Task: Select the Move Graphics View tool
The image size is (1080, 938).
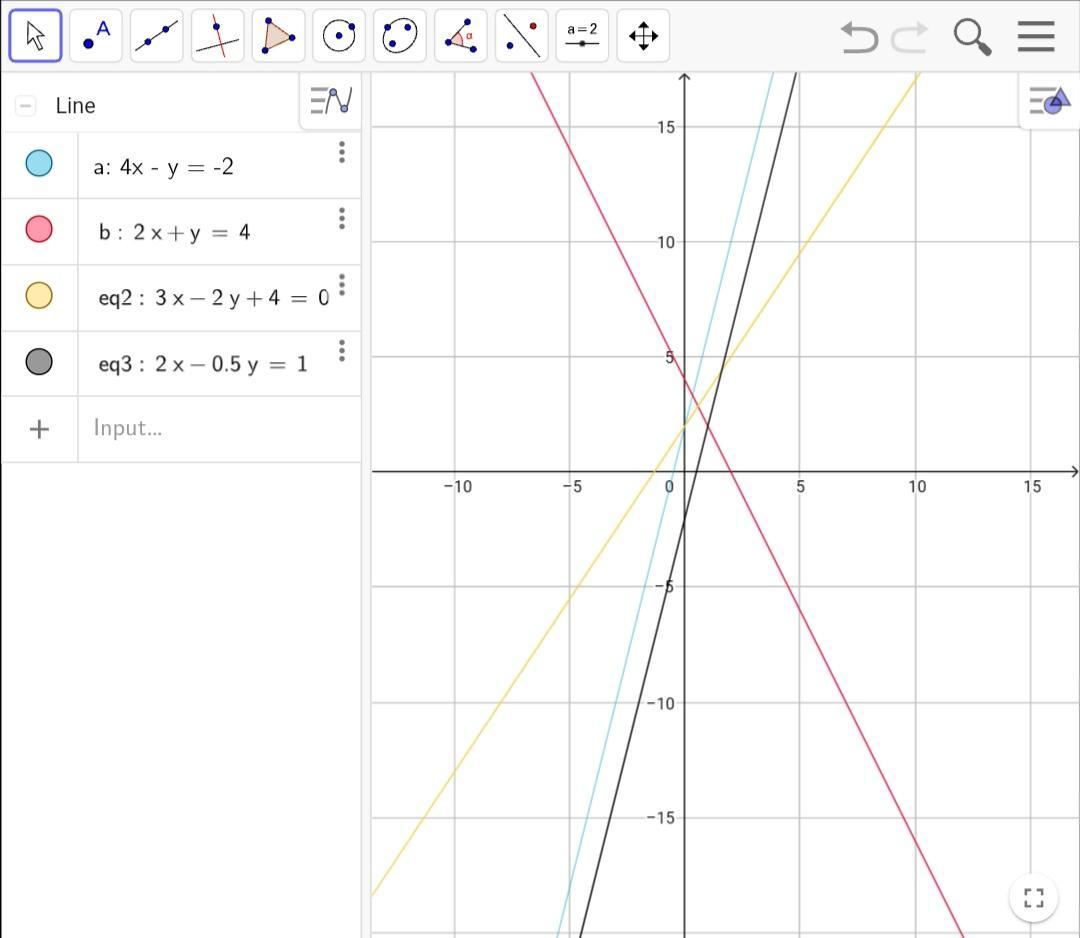Action: click(x=643, y=36)
